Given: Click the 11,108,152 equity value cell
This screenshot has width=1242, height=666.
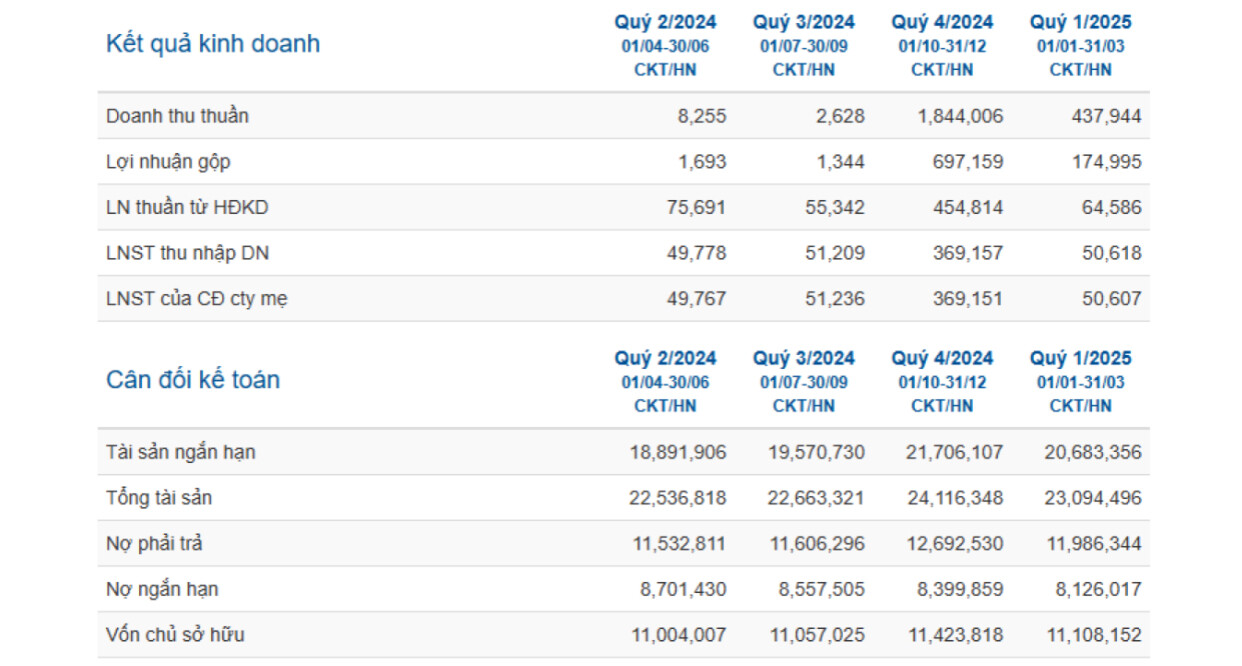Looking at the screenshot, I should pyautogui.click(x=1091, y=634).
